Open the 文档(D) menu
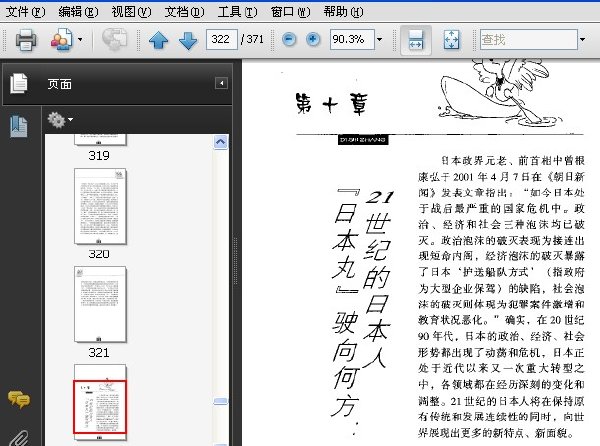This screenshot has height=446, width=600. (x=184, y=12)
